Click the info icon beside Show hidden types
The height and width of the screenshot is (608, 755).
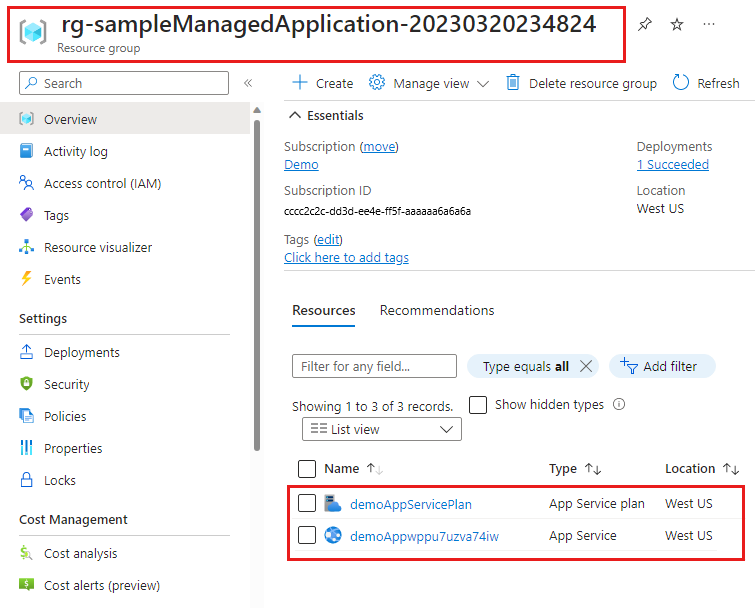pyautogui.click(x=619, y=405)
